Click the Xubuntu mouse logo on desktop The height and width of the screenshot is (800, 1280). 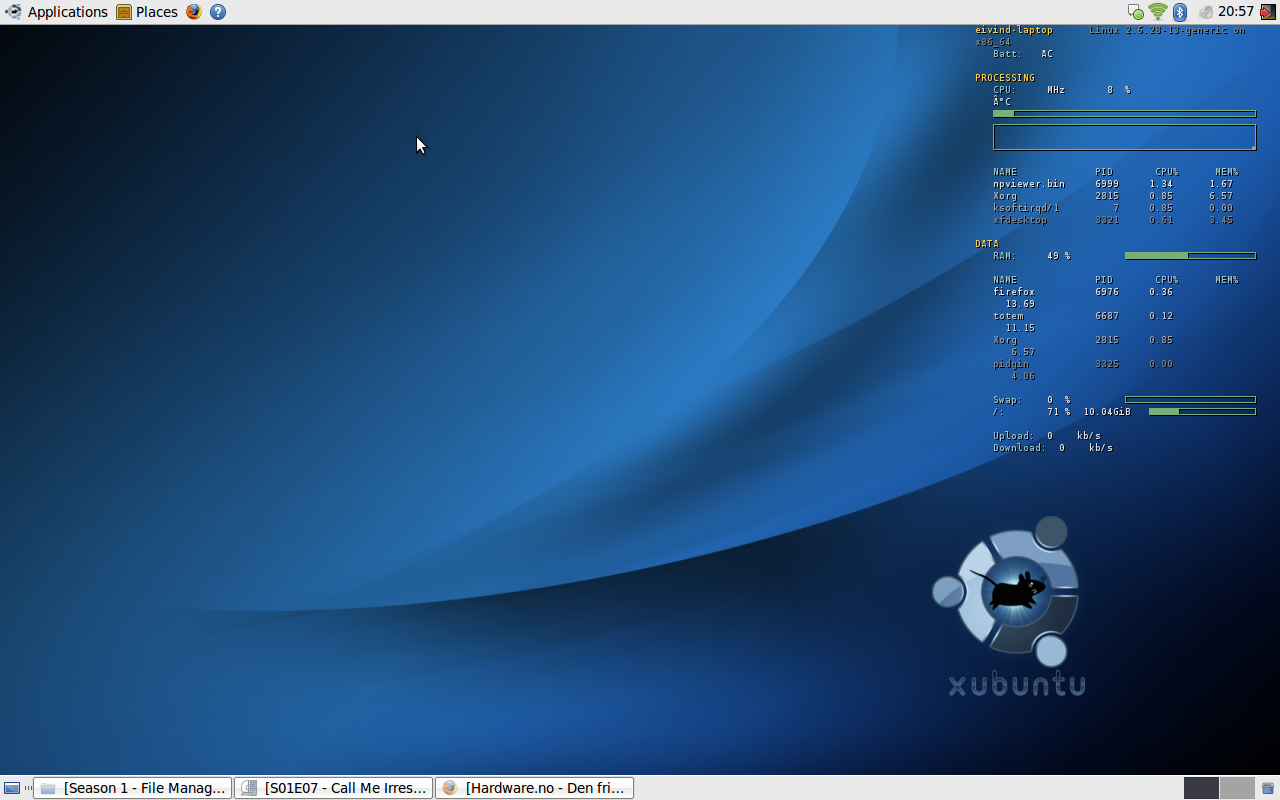coord(1010,590)
